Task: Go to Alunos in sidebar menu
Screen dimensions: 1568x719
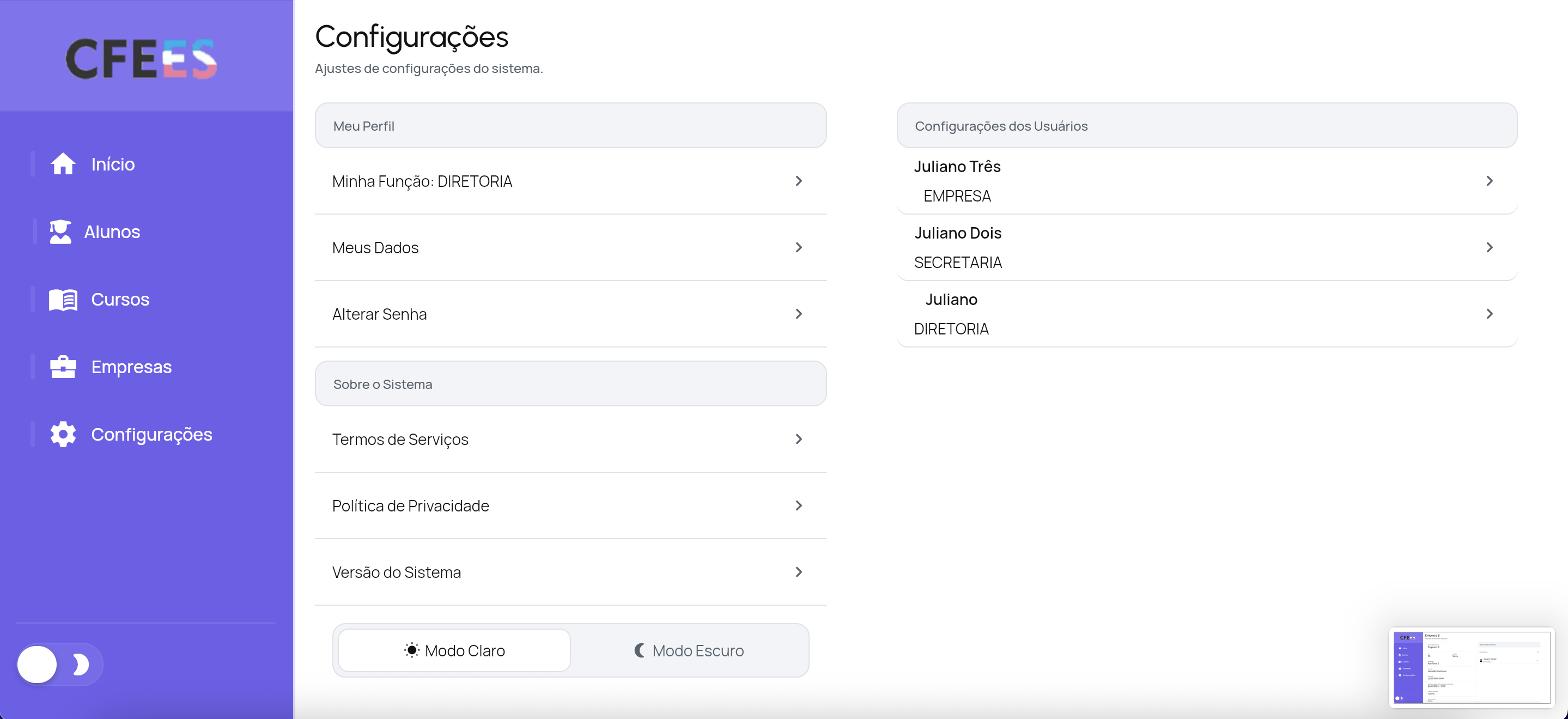Action: 112,232
